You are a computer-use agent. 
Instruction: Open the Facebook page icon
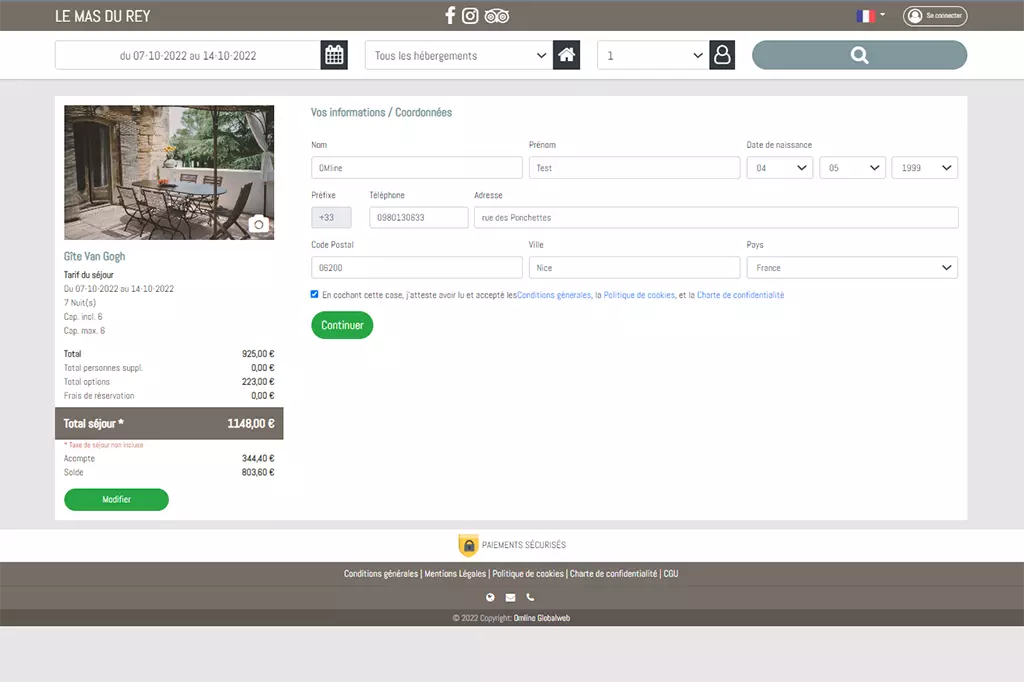tap(450, 16)
